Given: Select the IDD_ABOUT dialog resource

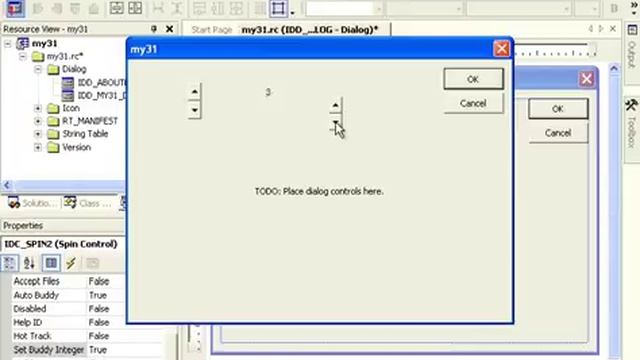Looking at the screenshot, I should pyautogui.click(x=102, y=82).
